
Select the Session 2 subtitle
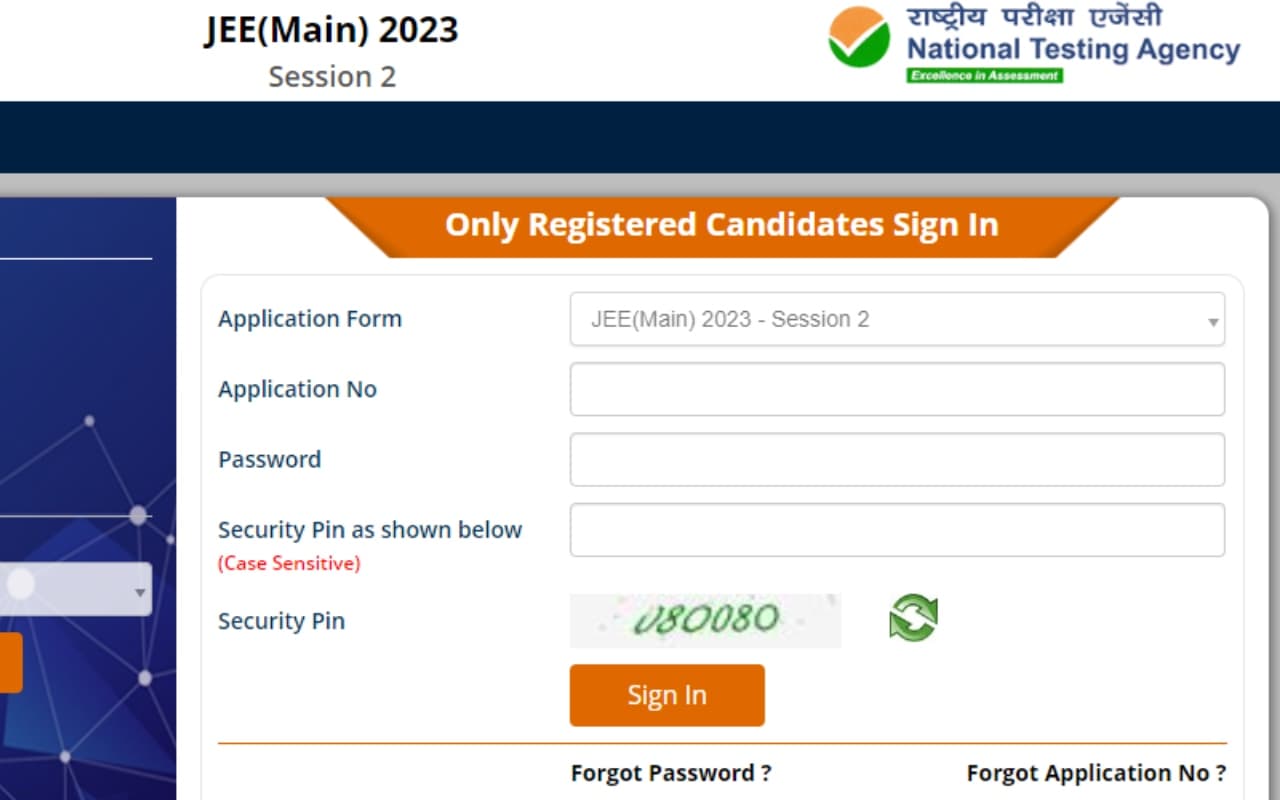point(332,76)
